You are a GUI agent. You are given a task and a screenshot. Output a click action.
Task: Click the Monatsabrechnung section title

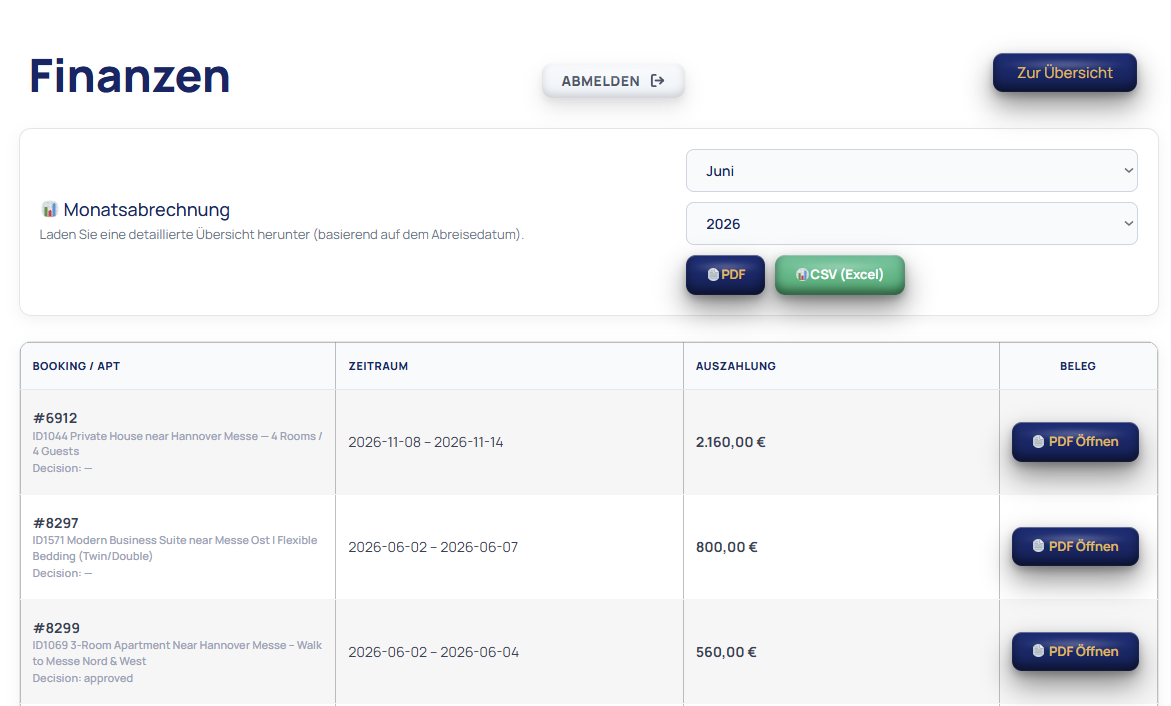tap(146, 209)
